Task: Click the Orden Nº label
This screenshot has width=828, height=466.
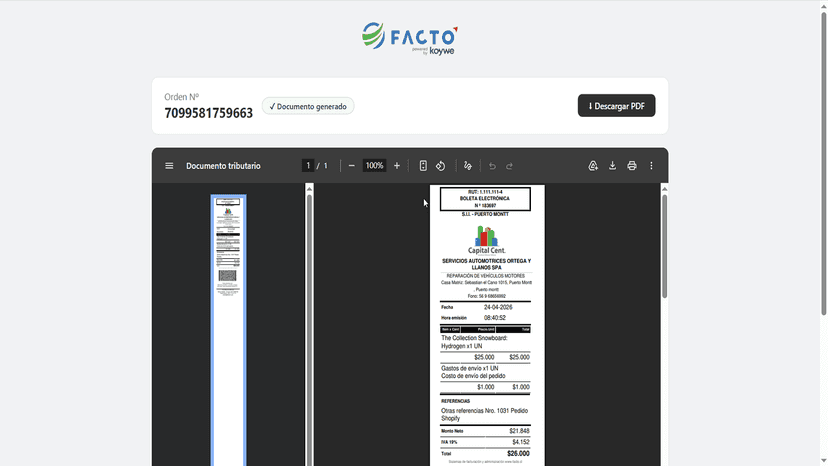Action: pos(182,97)
